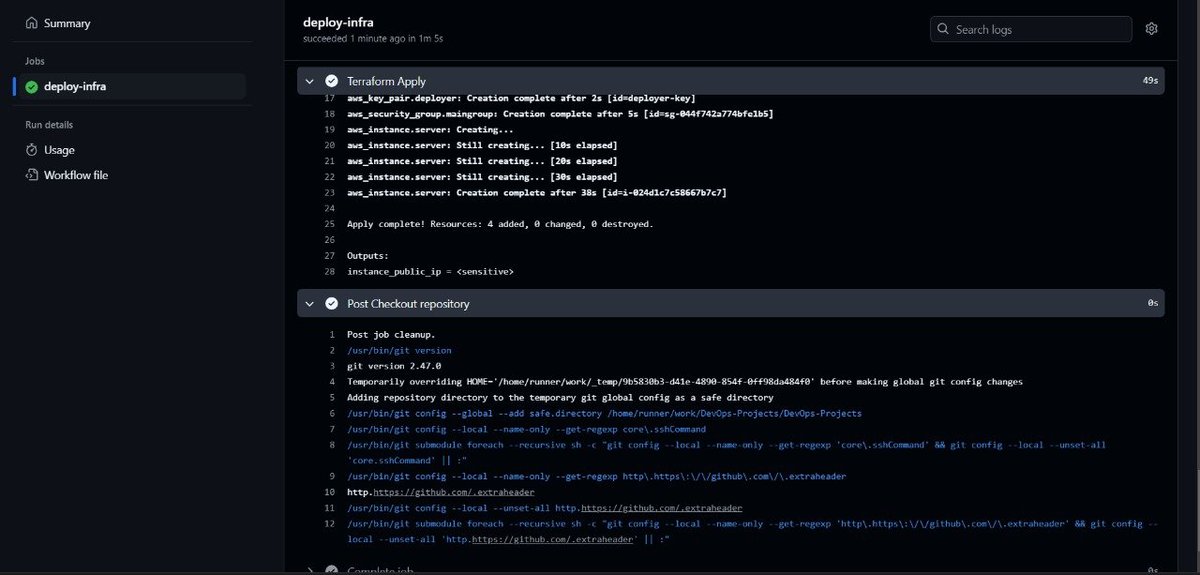Click the 49s duration of Terraform Apply
The width and height of the screenshot is (1200, 575).
tap(1150, 81)
